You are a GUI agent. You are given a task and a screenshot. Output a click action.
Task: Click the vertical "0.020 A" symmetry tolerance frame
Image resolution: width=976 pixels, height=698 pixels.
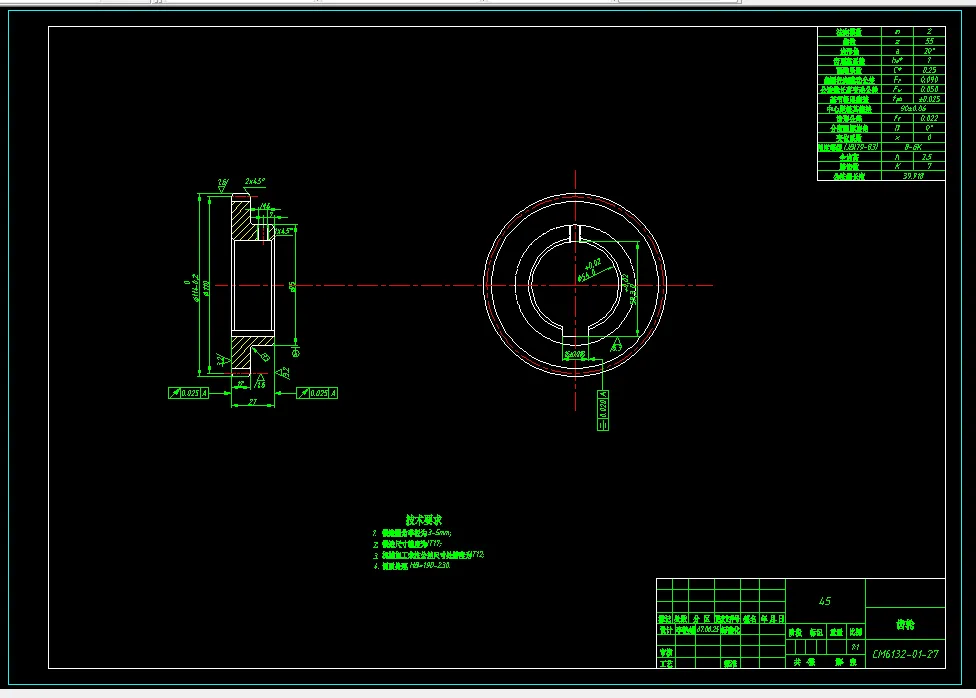[x=603, y=410]
